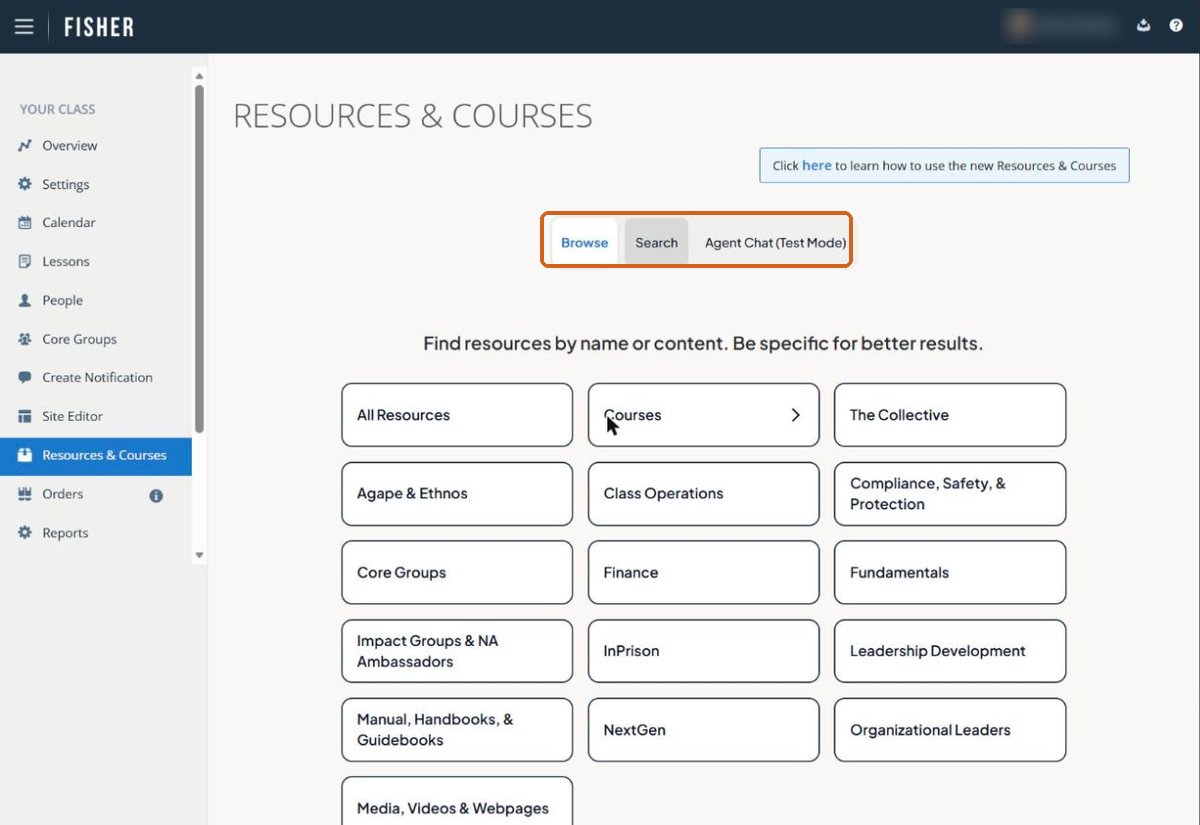Click the Lessons document icon
This screenshot has height=825, width=1200.
pos(25,262)
